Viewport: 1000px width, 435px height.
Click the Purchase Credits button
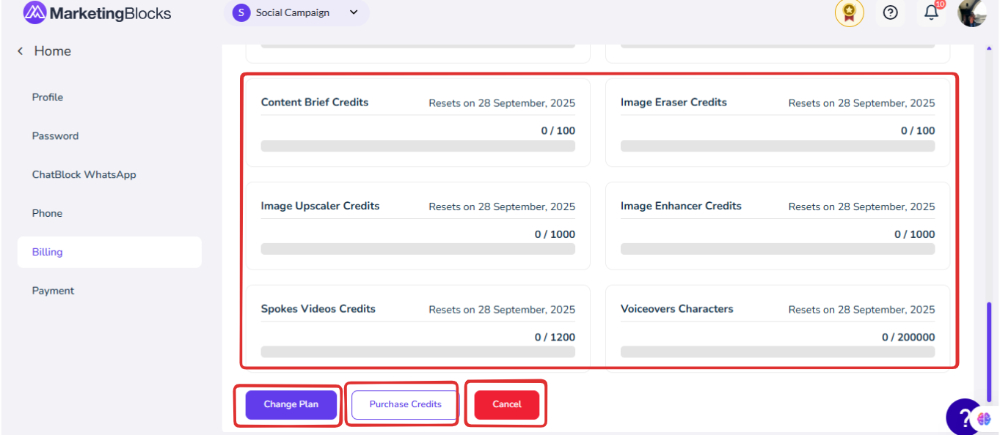click(405, 404)
